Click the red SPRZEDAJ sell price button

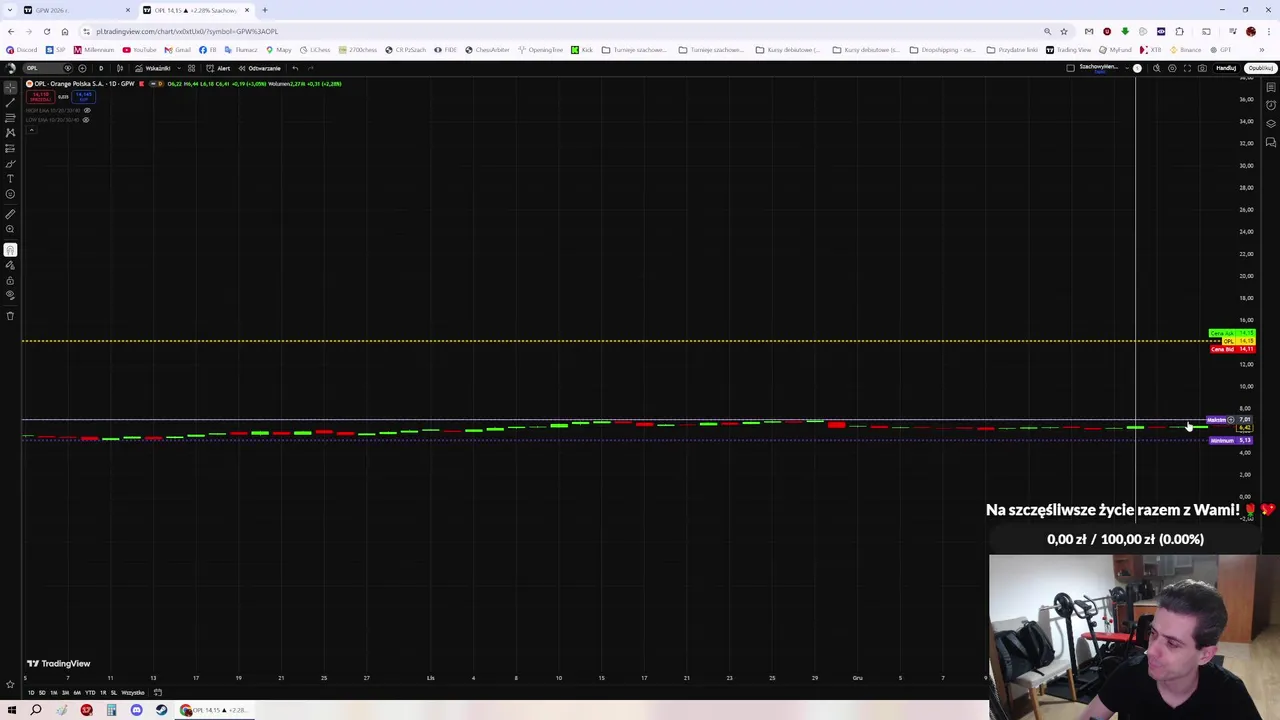click(40, 97)
